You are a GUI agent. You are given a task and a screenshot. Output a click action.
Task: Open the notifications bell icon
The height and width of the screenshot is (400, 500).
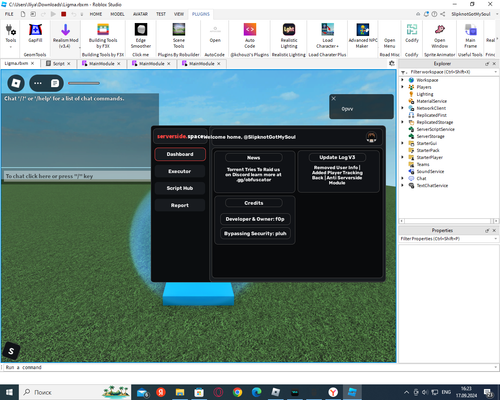click(426, 14)
